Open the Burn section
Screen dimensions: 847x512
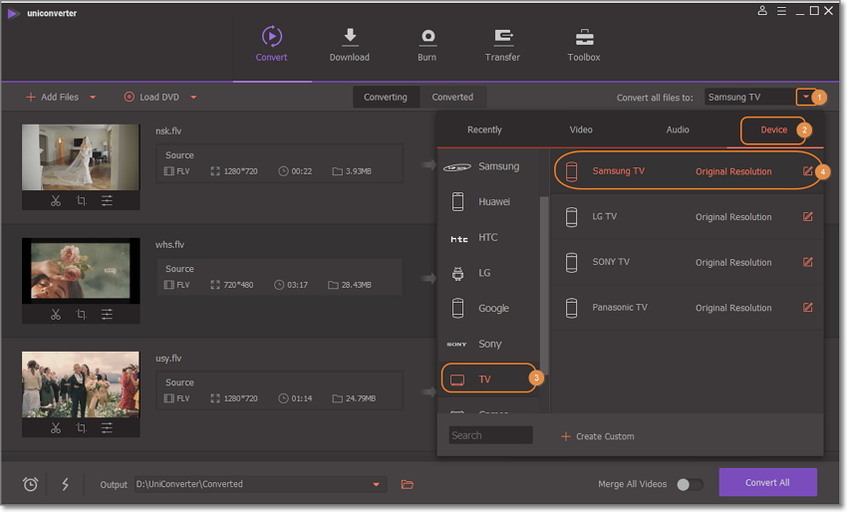427,44
